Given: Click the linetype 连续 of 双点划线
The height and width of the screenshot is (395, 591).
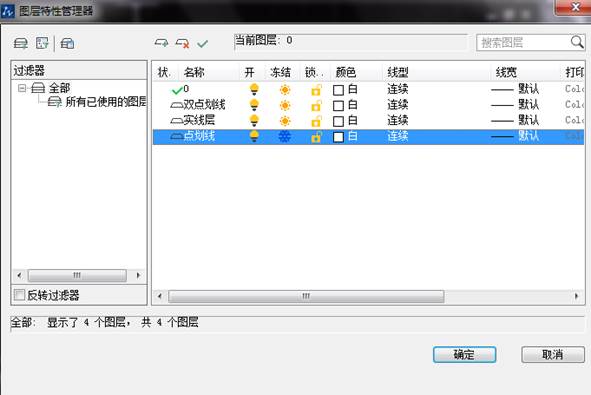Looking at the screenshot, I should pyautogui.click(x=398, y=105).
